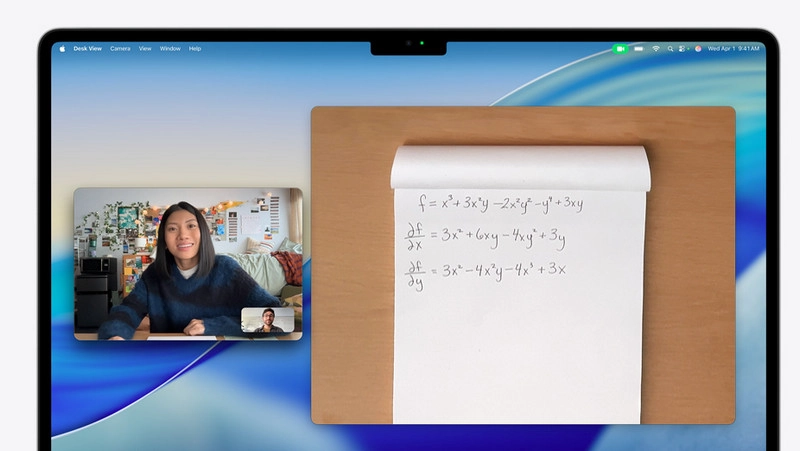Screen dimensions: 800x451
Task: Open Spotlight search magnifier
Action: point(670,48)
